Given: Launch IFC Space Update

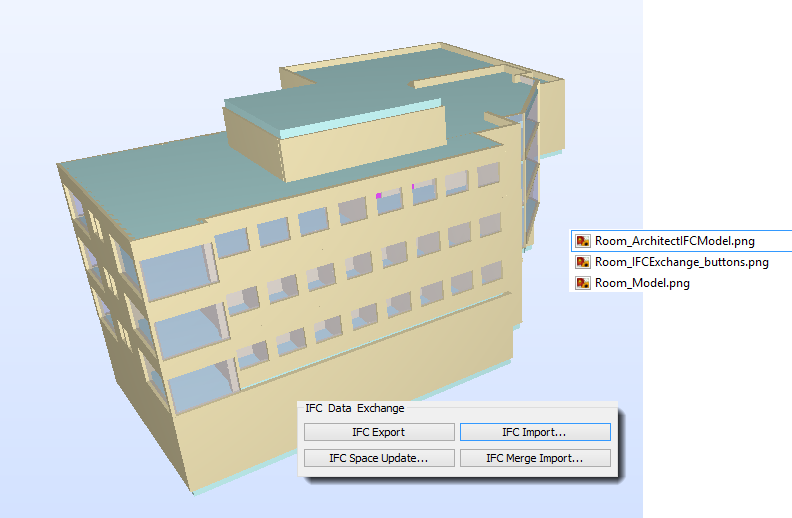Looking at the screenshot, I should (379, 458).
